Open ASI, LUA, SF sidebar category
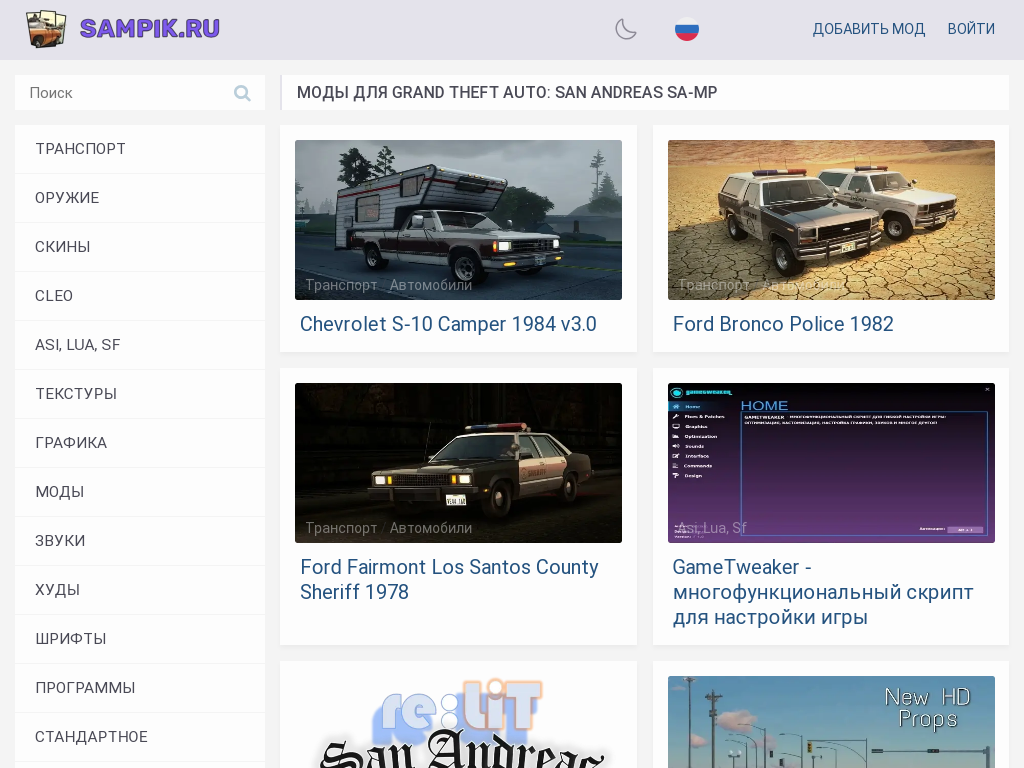The image size is (1024, 768). (x=140, y=345)
